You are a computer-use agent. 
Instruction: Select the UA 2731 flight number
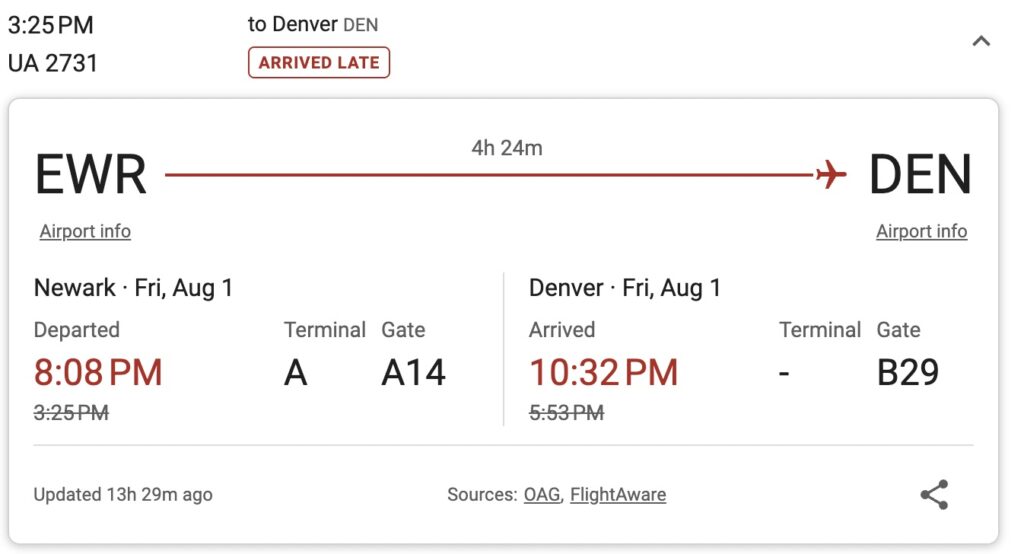click(53, 63)
